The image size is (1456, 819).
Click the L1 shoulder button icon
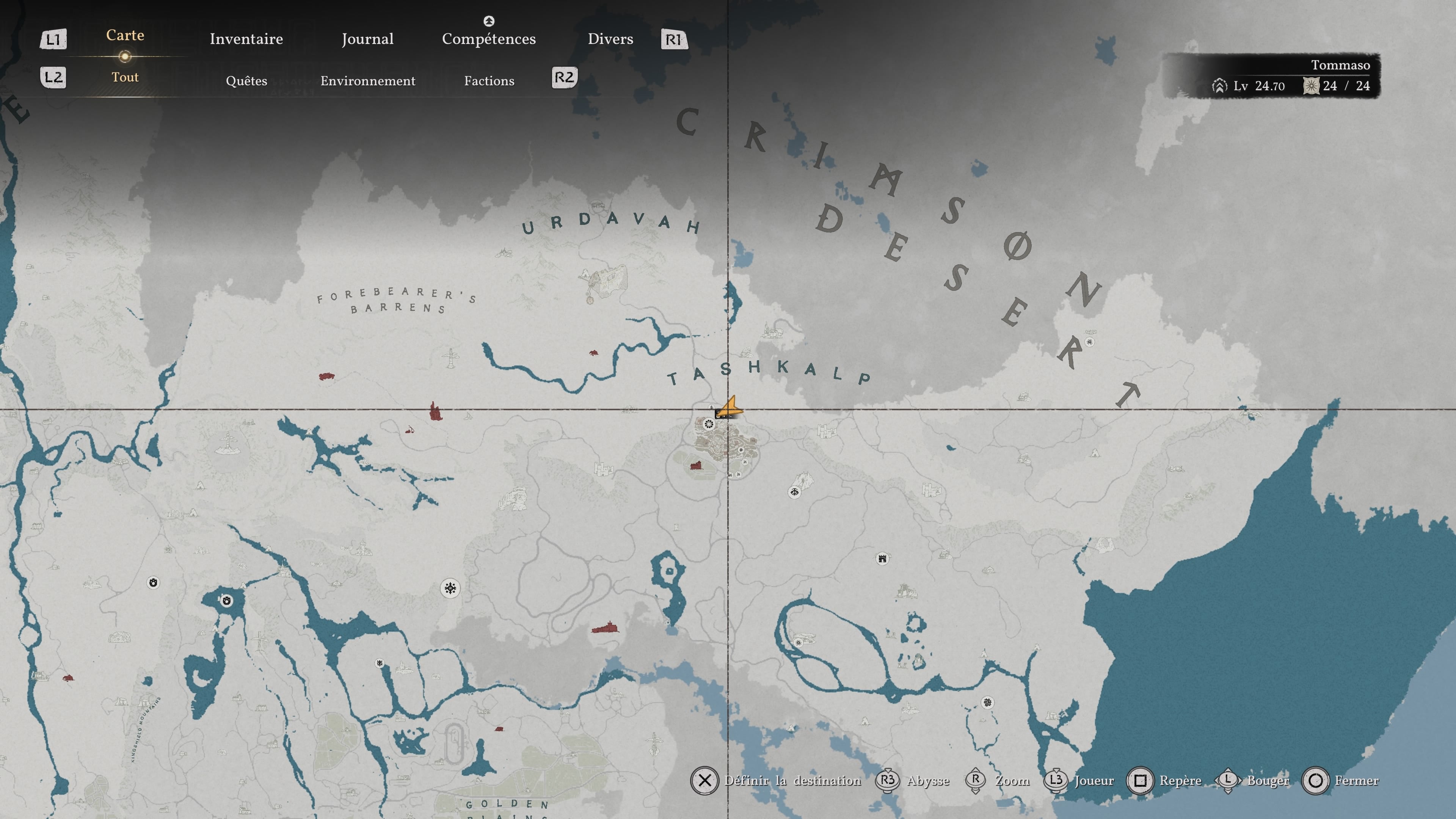click(x=53, y=39)
